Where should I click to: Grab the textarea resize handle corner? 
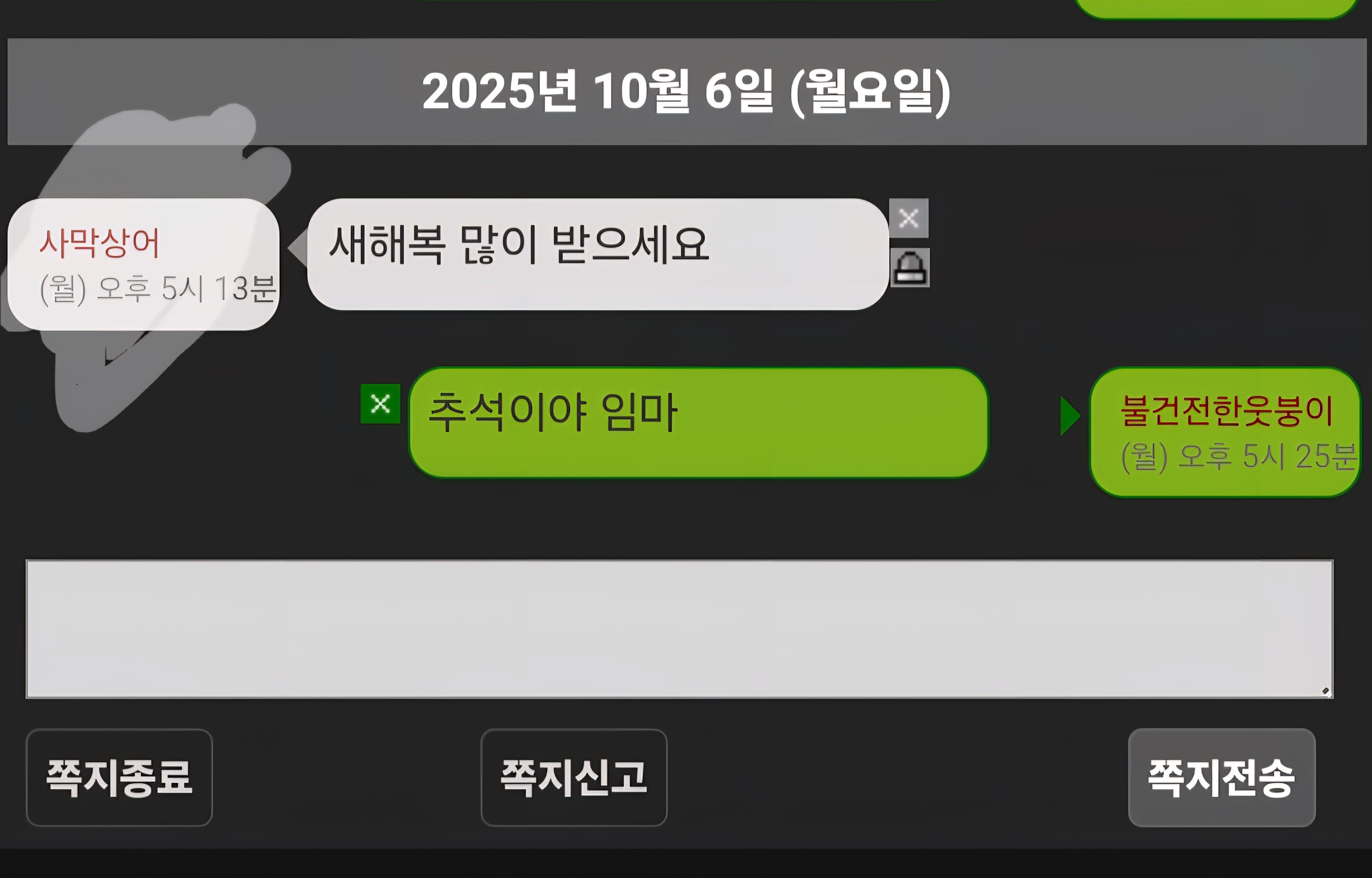click(x=1325, y=691)
